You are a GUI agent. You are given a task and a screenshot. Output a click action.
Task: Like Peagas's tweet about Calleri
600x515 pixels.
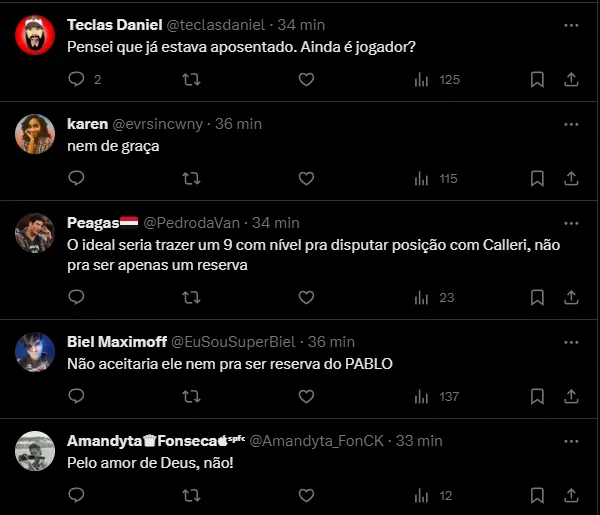click(306, 298)
